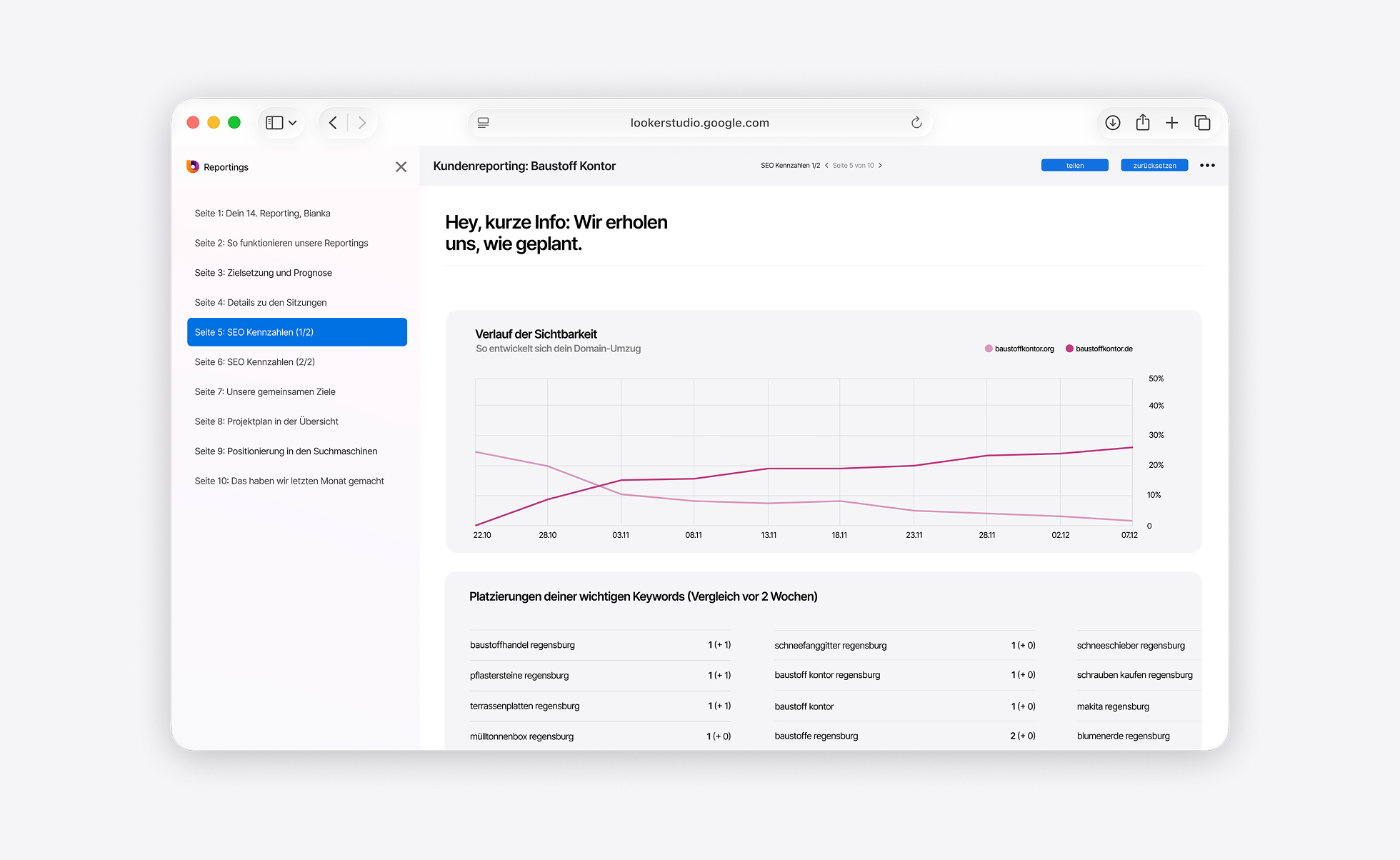Open the three-dot more options menu
Image resolution: width=1400 pixels, height=860 pixels.
(x=1207, y=166)
